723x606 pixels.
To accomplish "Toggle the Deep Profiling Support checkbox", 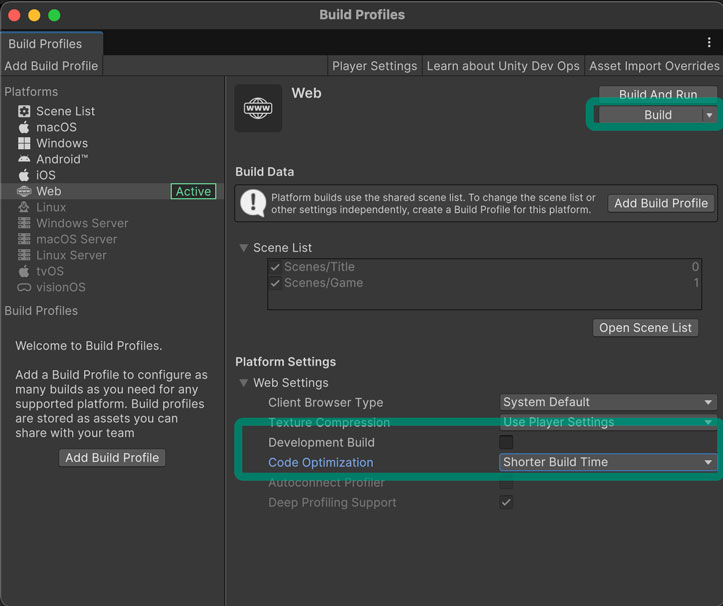I will pos(506,502).
